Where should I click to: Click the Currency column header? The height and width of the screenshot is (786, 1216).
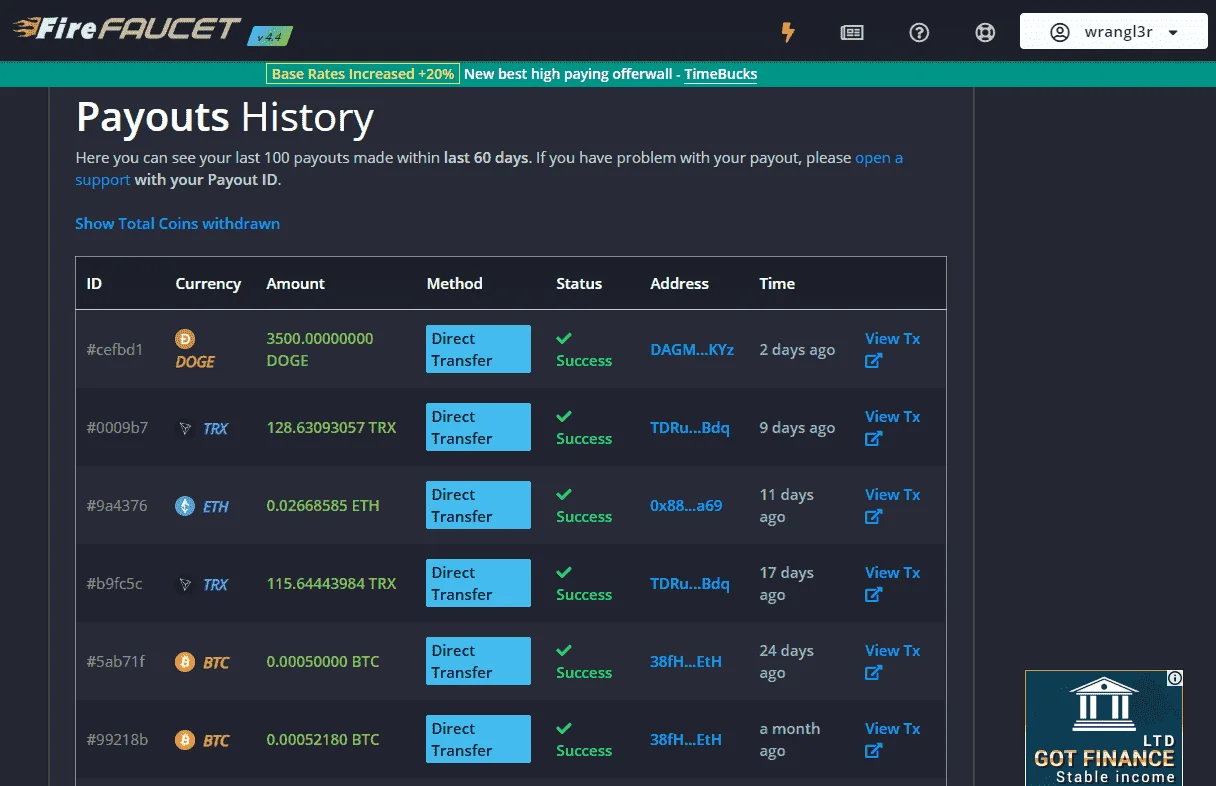208,283
